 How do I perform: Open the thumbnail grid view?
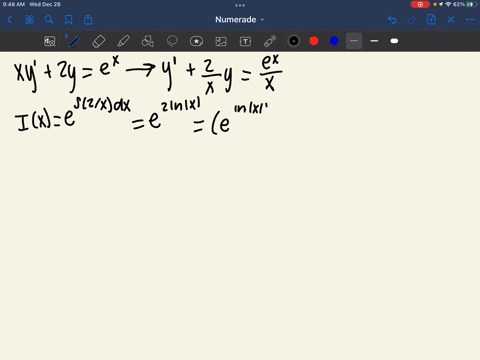[29, 20]
